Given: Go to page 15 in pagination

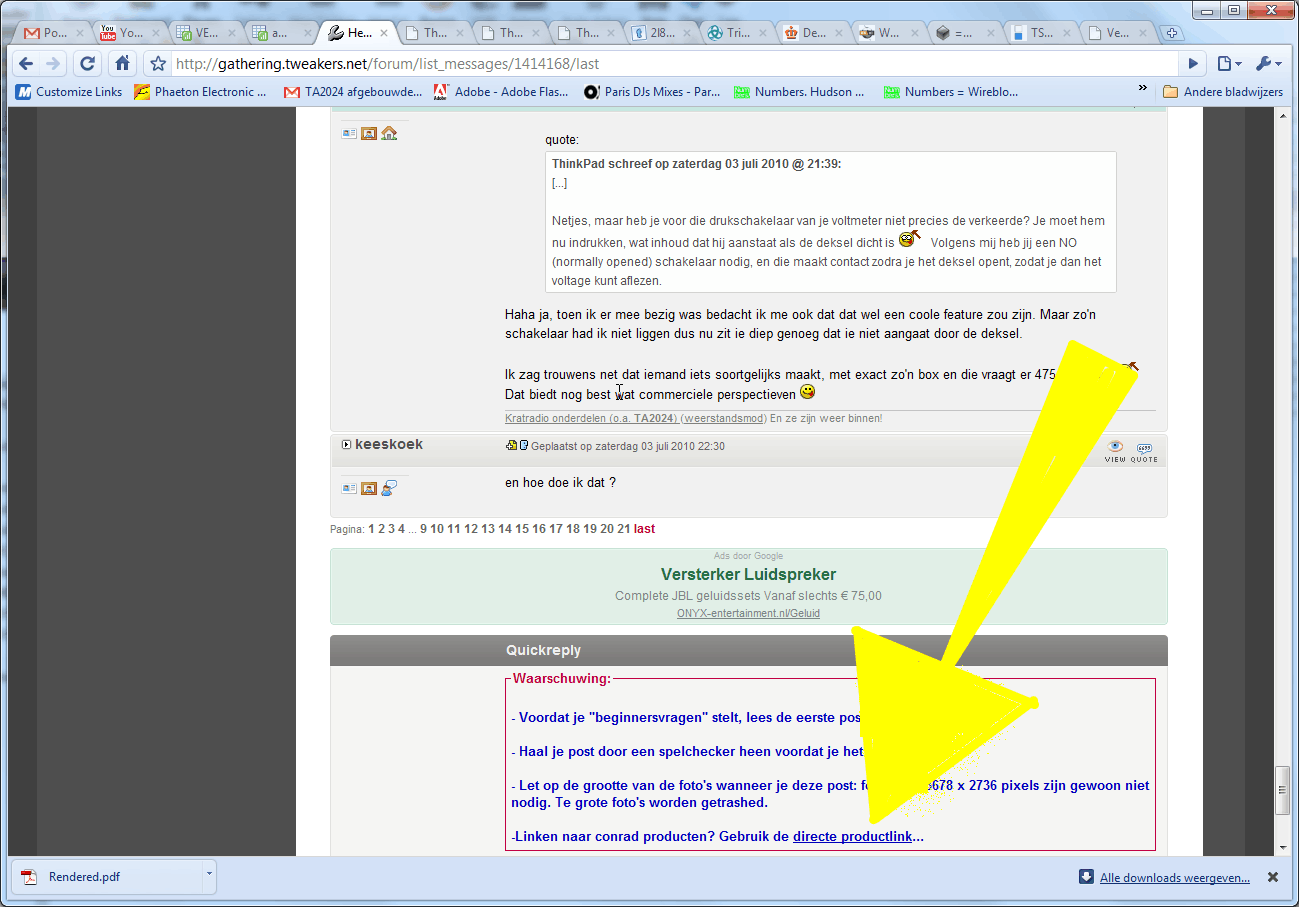Looking at the screenshot, I should pos(522,529).
